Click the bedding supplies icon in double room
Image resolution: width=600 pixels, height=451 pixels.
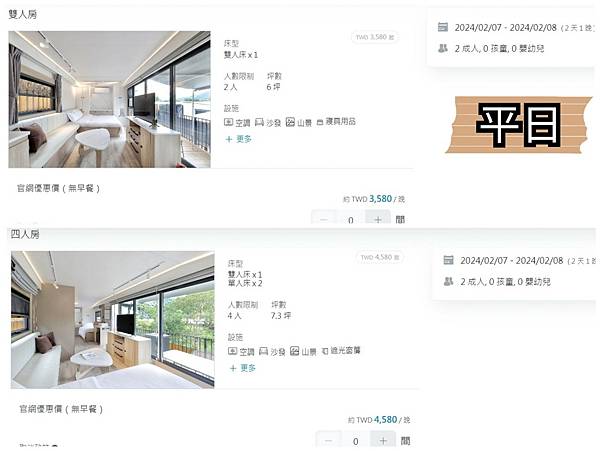click(320, 122)
